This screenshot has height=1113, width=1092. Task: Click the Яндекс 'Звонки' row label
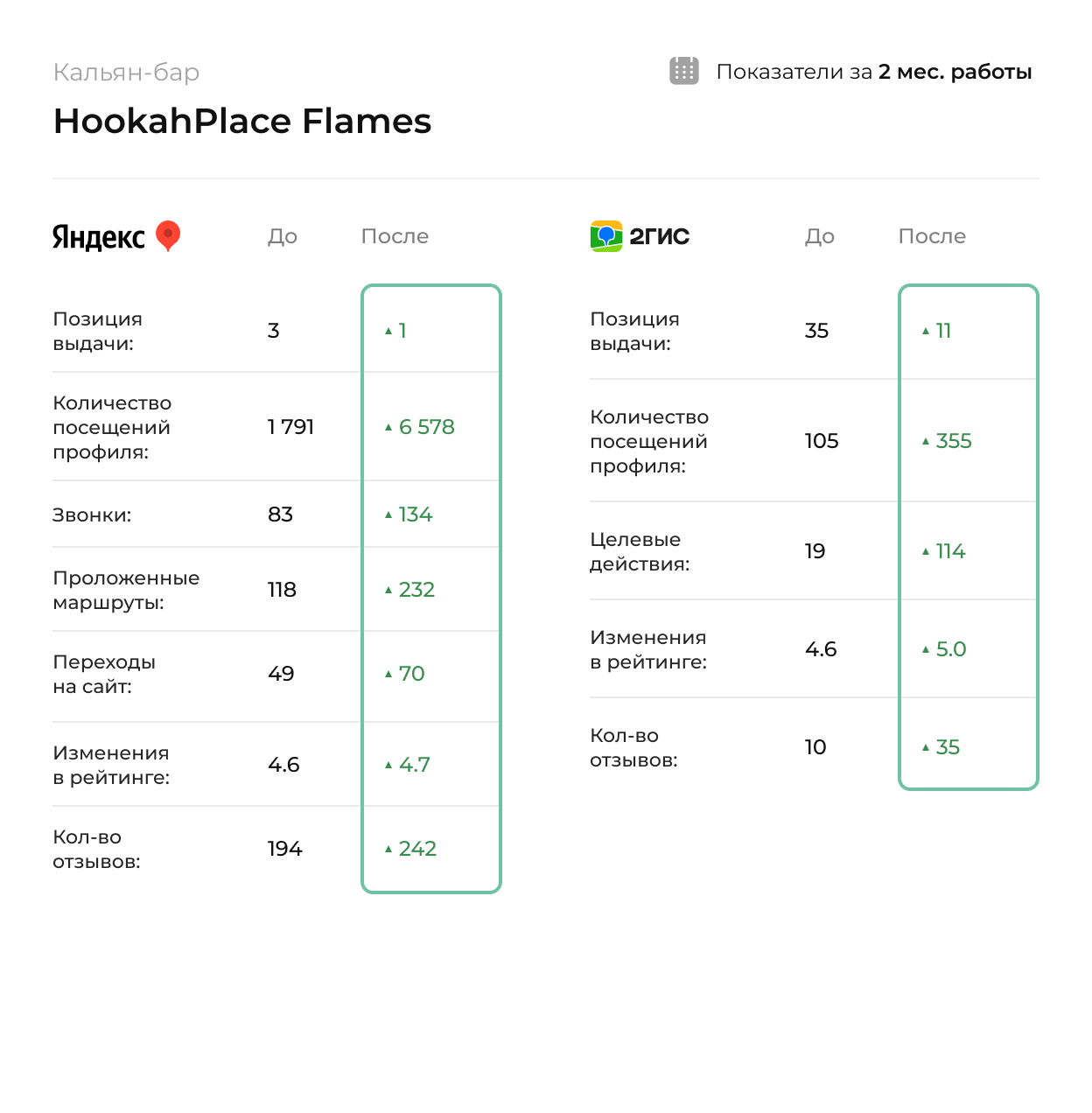(92, 515)
